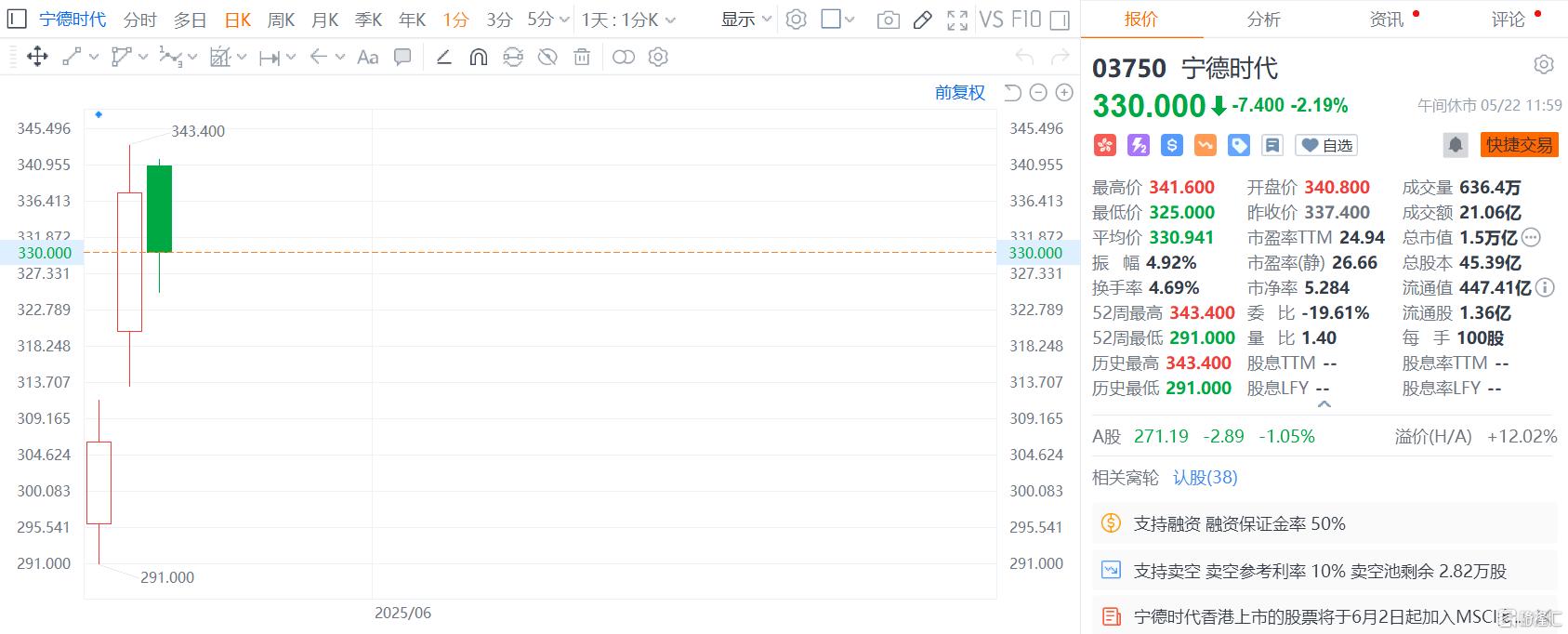Expand channel tool options arrow
The height and width of the screenshot is (634, 1568).
(143, 58)
